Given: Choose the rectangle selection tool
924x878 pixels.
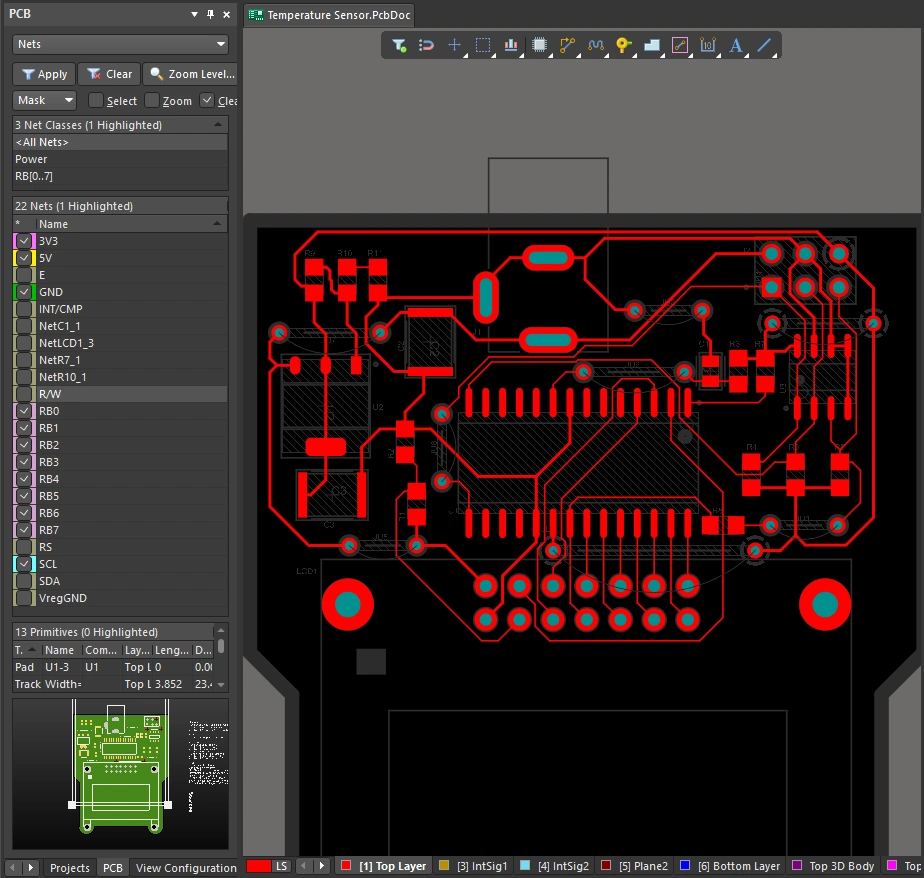Looking at the screenshot, I should point(483,45).
